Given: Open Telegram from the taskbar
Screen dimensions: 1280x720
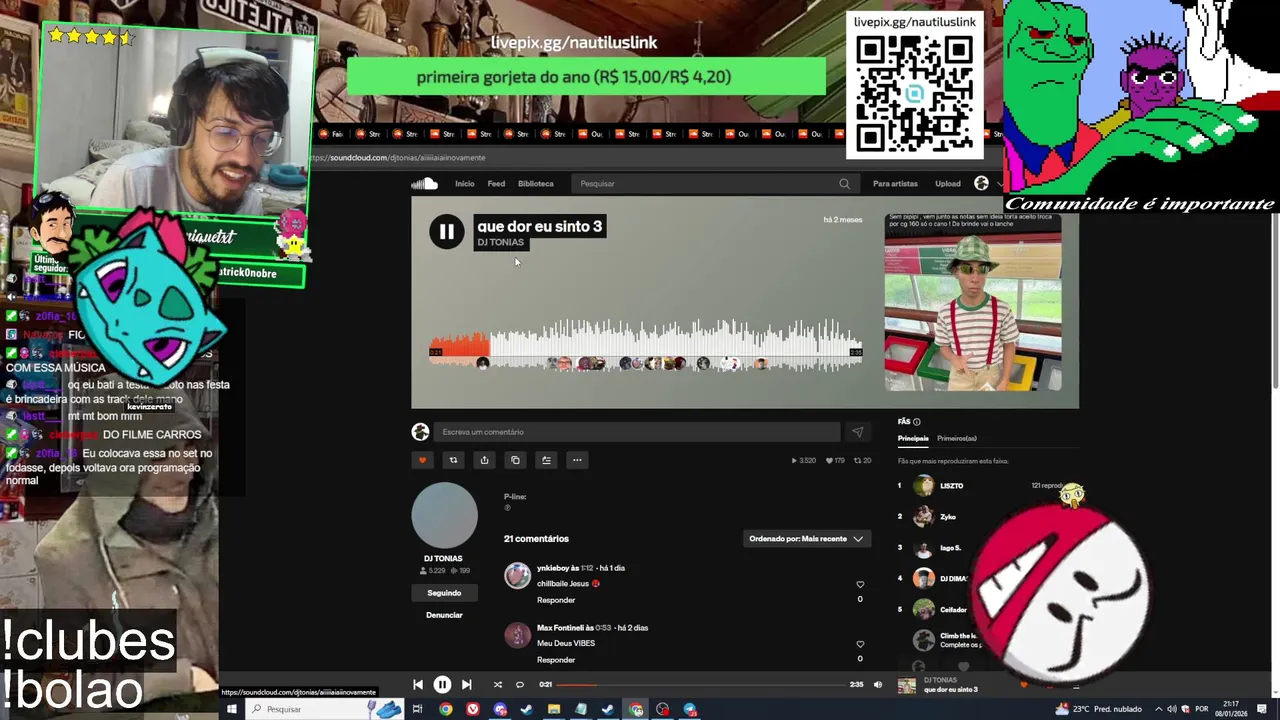Looking at the screenshot, I should [690, 709].
